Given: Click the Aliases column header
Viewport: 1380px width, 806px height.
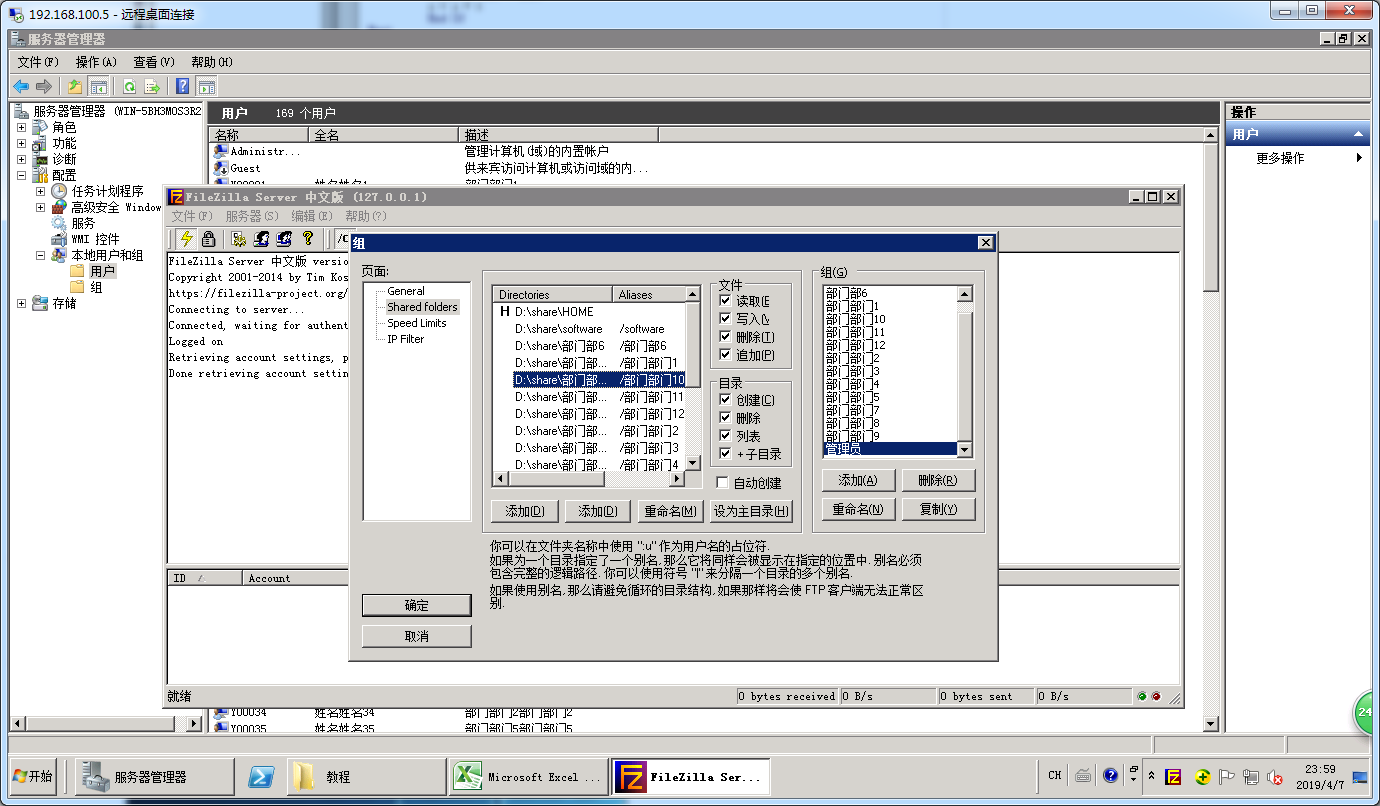Looking at the screenshot, I should click(648, 295).
